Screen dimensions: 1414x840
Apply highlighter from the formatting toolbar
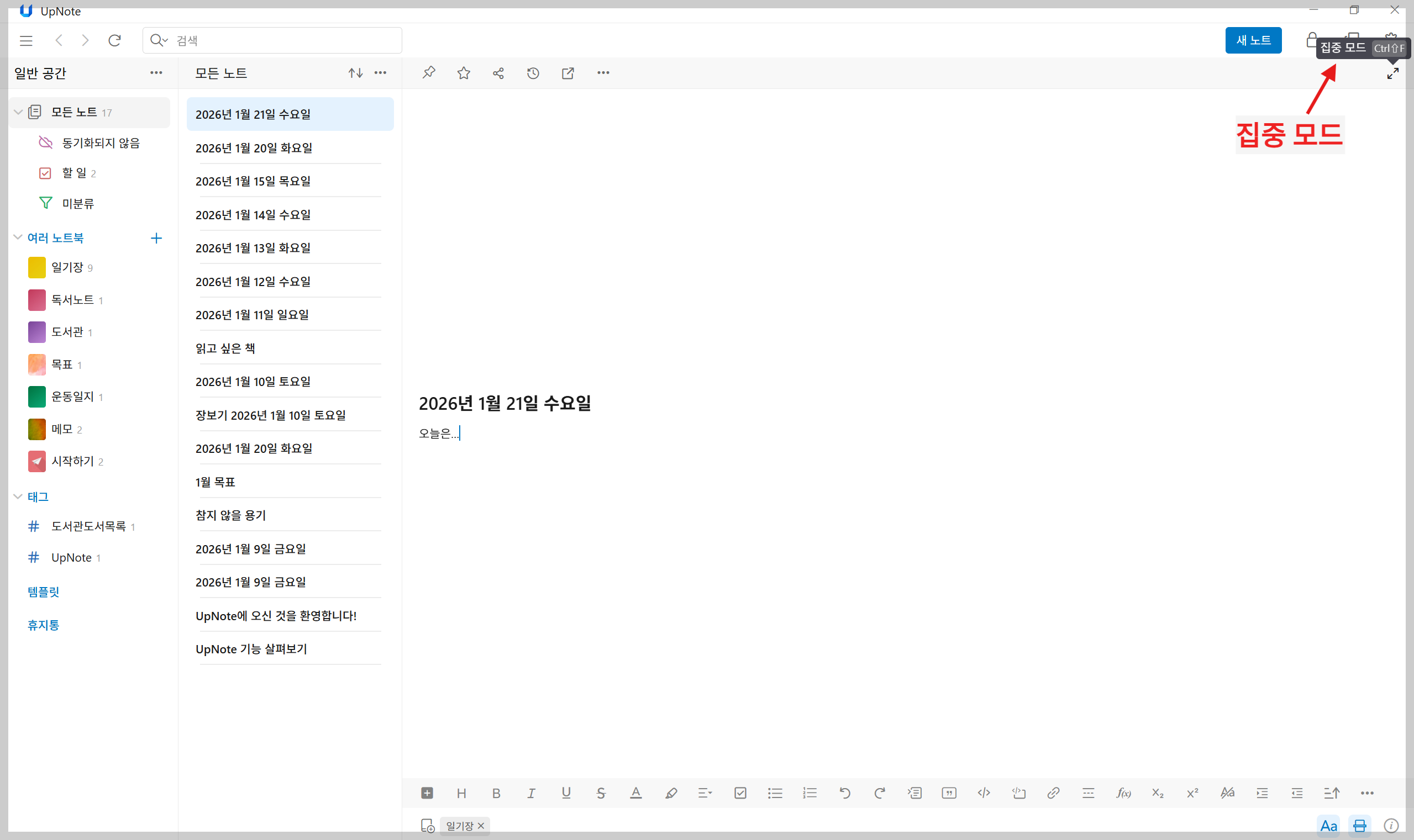click(671, 793)
